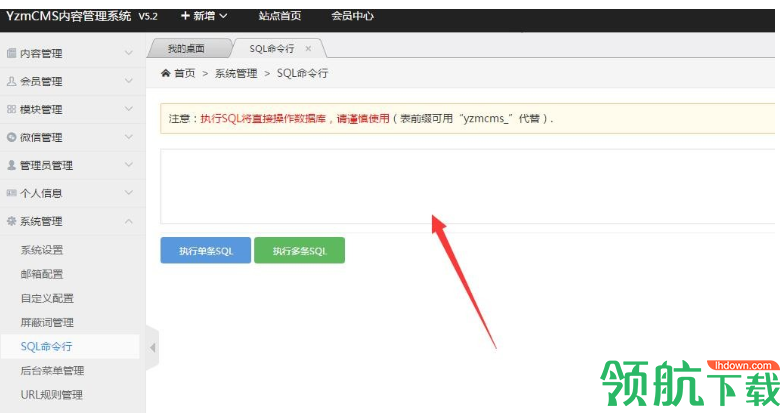780x413 pixels.
Task: Expand the 内容管理 chevron
Action: pyautogui.click(x=128, y=53)
